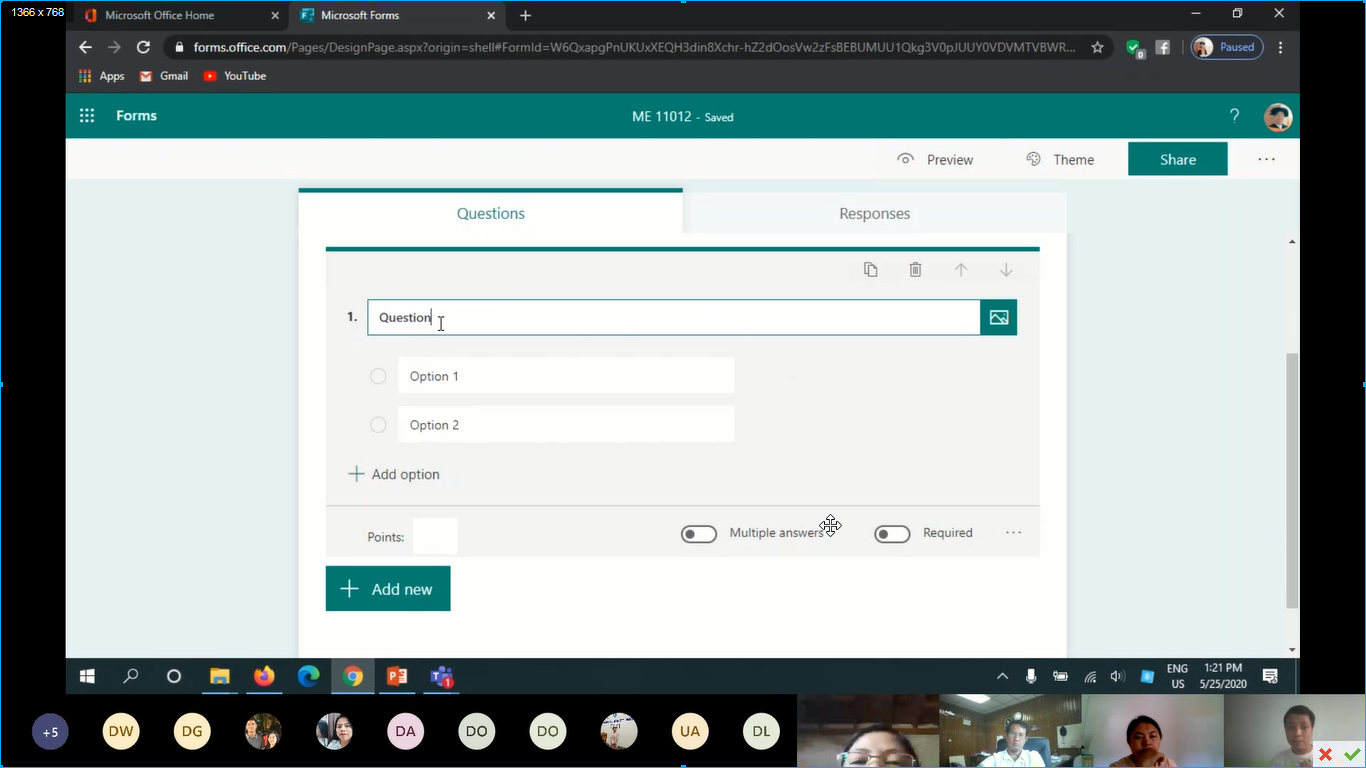This screenshot has width=1366, height=768.
Task: Launch Firefox from the taskbar
Action: coord(264,676)
